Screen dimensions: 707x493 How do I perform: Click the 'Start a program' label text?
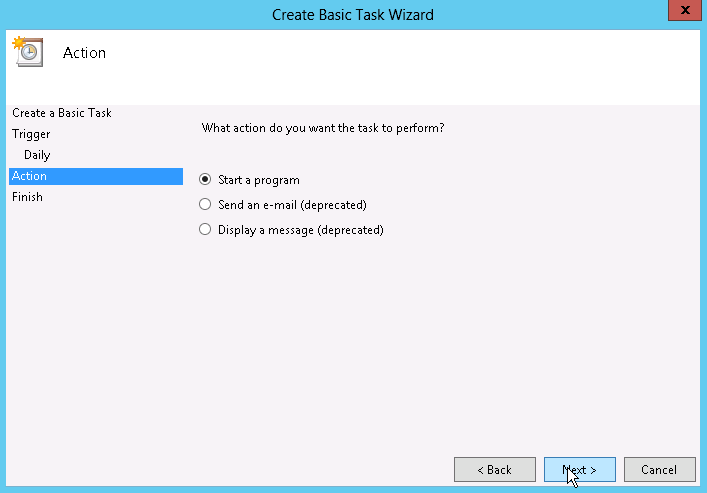coord(258,180)
